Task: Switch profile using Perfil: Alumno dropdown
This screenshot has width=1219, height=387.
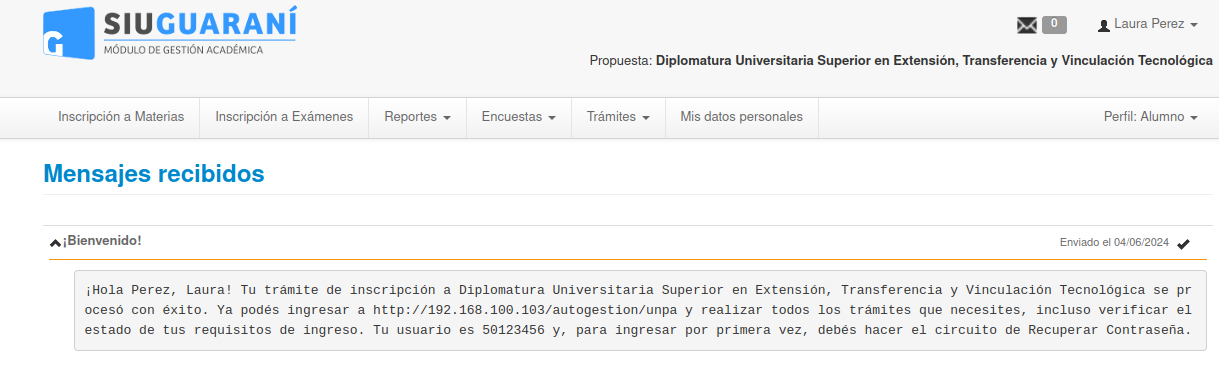Action: click(x=1150, y=117)
